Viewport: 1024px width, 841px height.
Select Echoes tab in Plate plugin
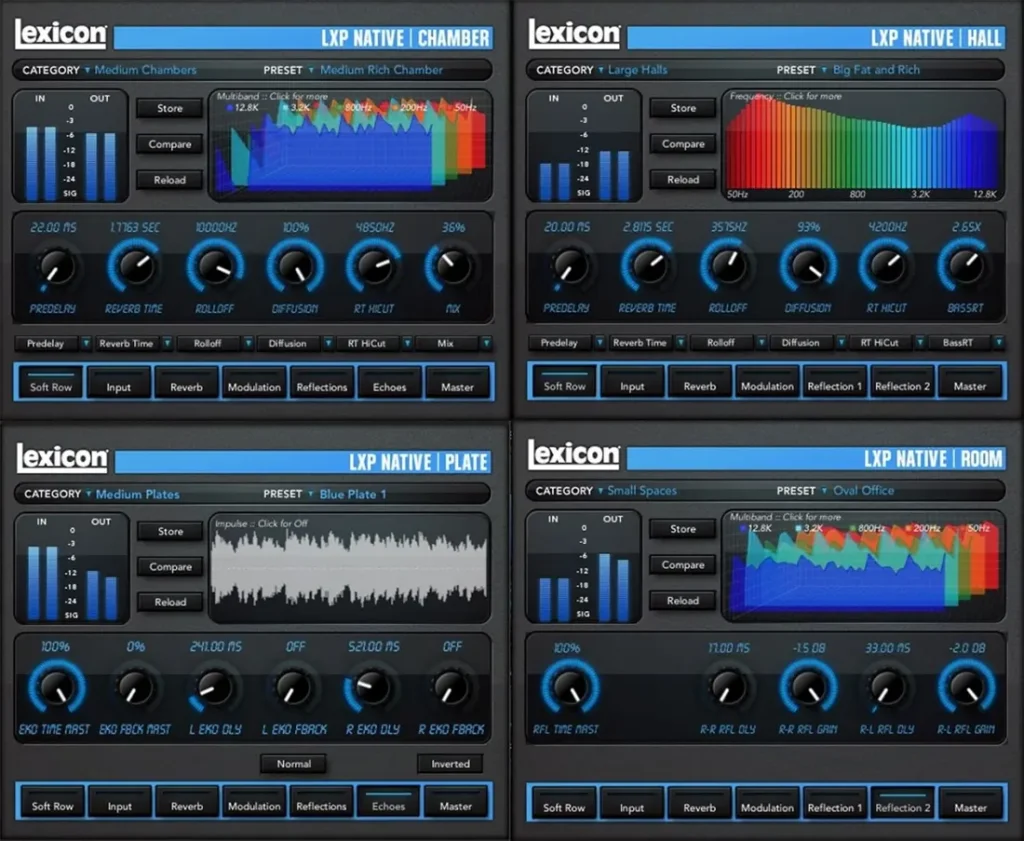tap(389, 802)
